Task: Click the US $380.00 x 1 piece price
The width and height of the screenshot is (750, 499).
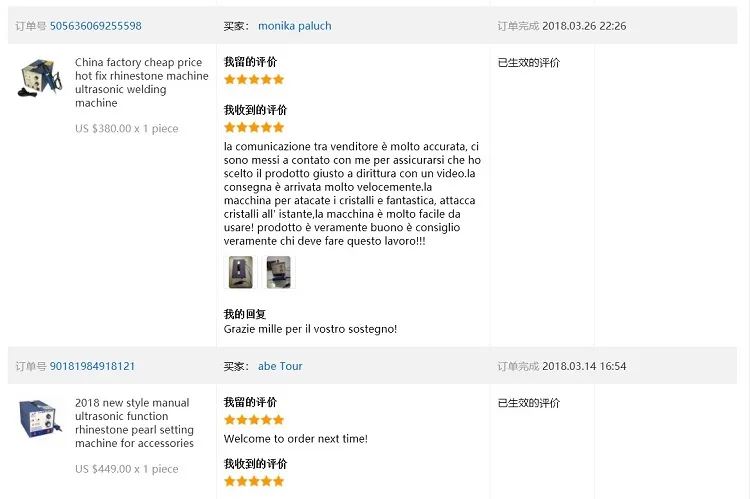Action: [127, 129]
